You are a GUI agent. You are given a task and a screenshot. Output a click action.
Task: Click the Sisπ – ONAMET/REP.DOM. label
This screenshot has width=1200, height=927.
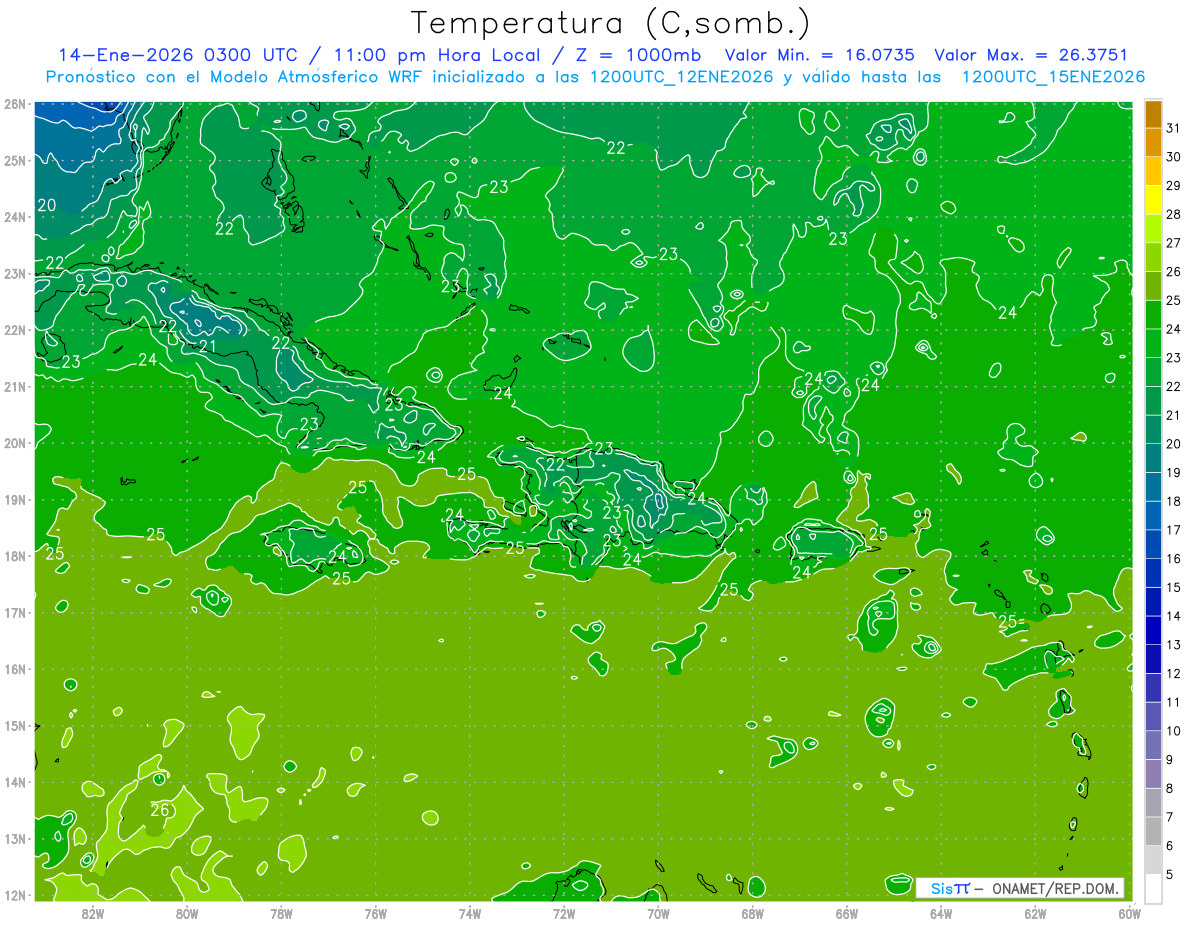(1020, 888)
